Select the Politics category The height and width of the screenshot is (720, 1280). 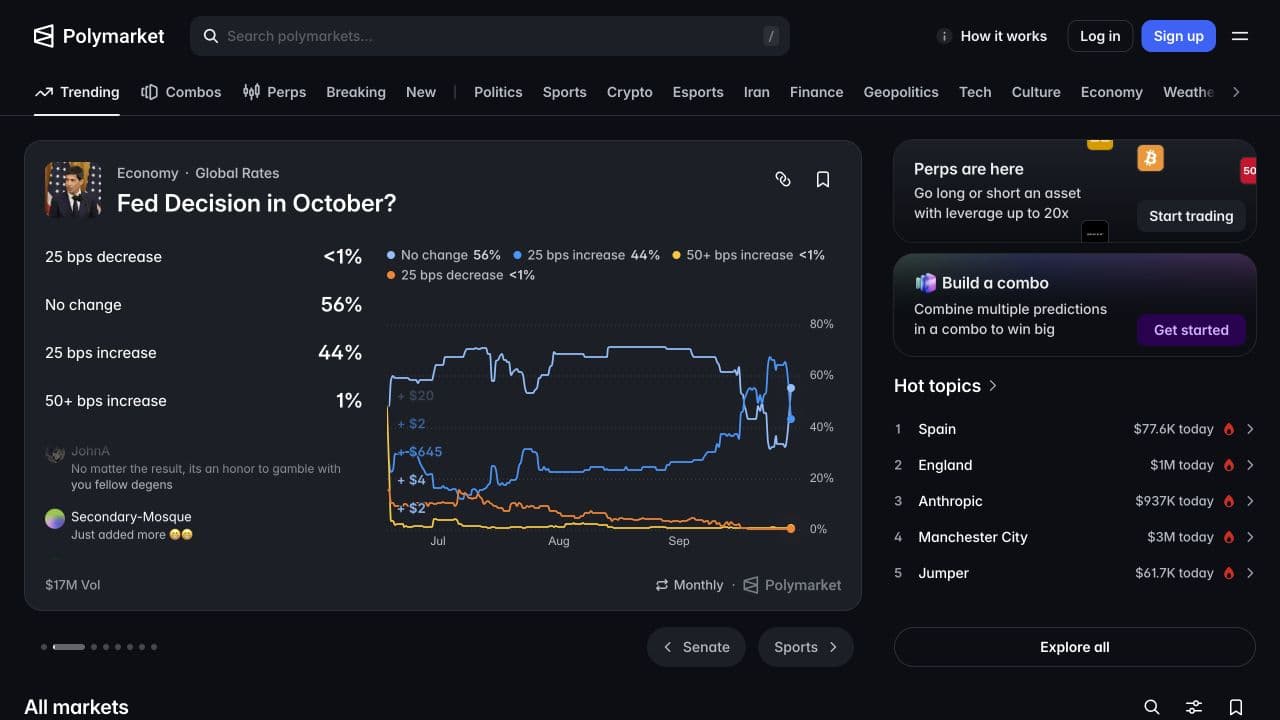498,92
